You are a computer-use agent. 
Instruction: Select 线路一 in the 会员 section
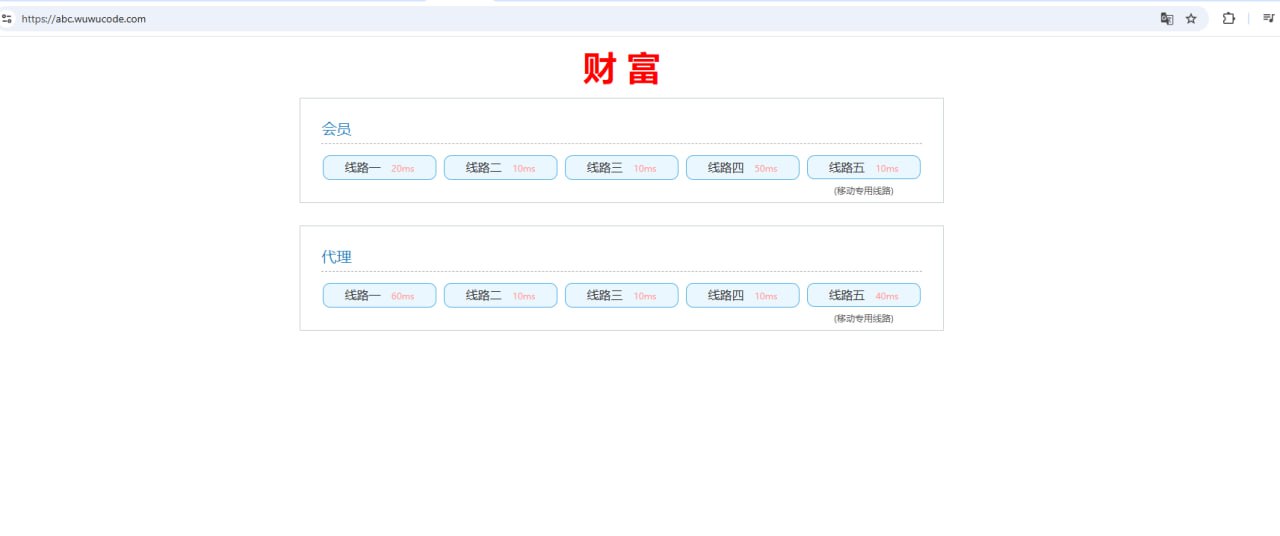pyautogui.click(x=379, y=168)
